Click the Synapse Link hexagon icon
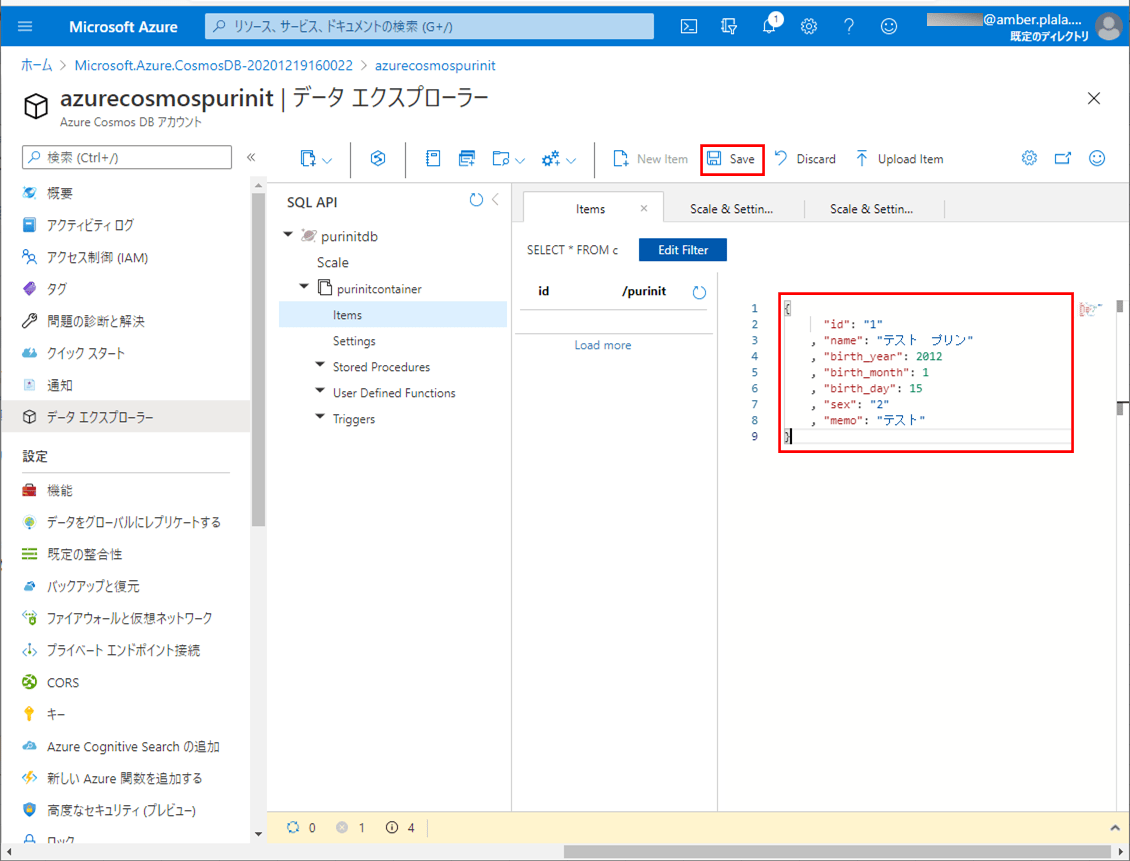This screenshot has height=861, width=1130. point(378,159)
